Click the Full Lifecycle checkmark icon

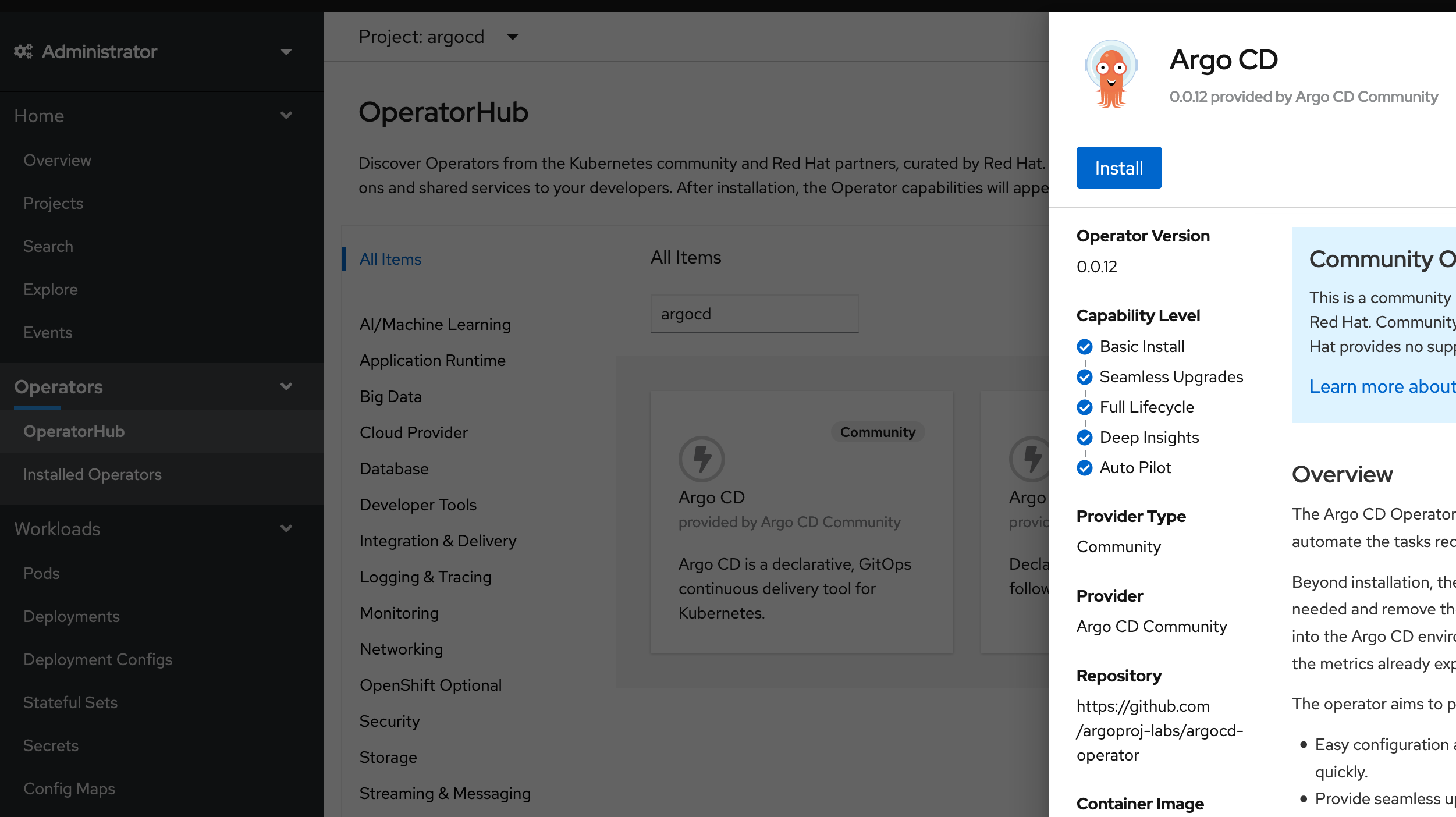pos(1085,407)
